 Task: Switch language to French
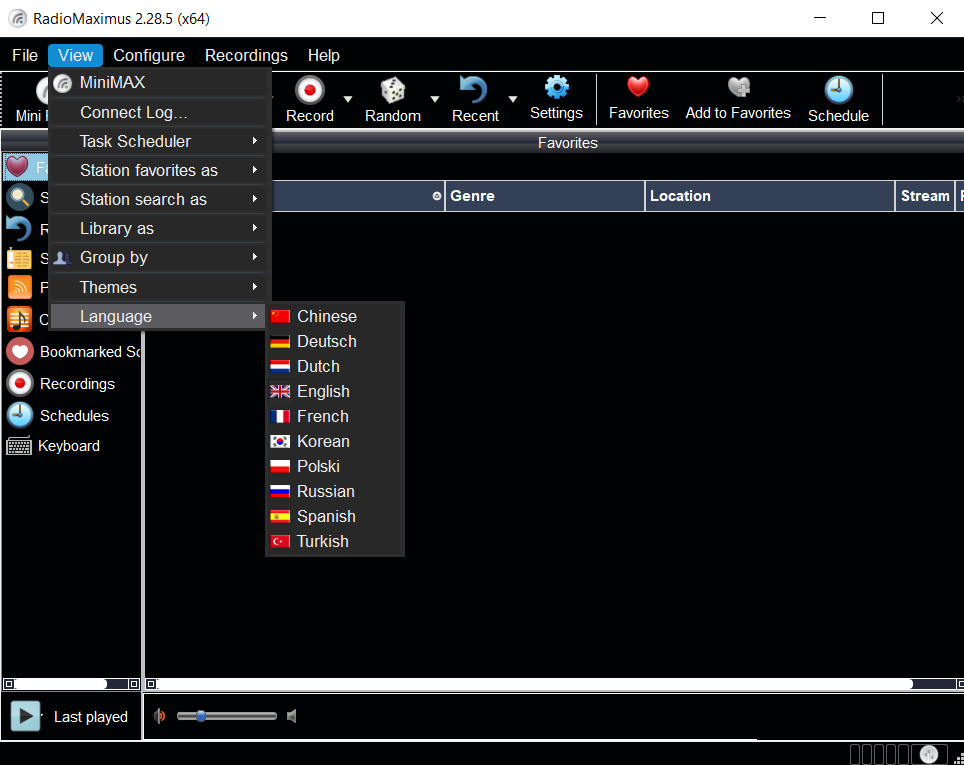click(335, 416)
